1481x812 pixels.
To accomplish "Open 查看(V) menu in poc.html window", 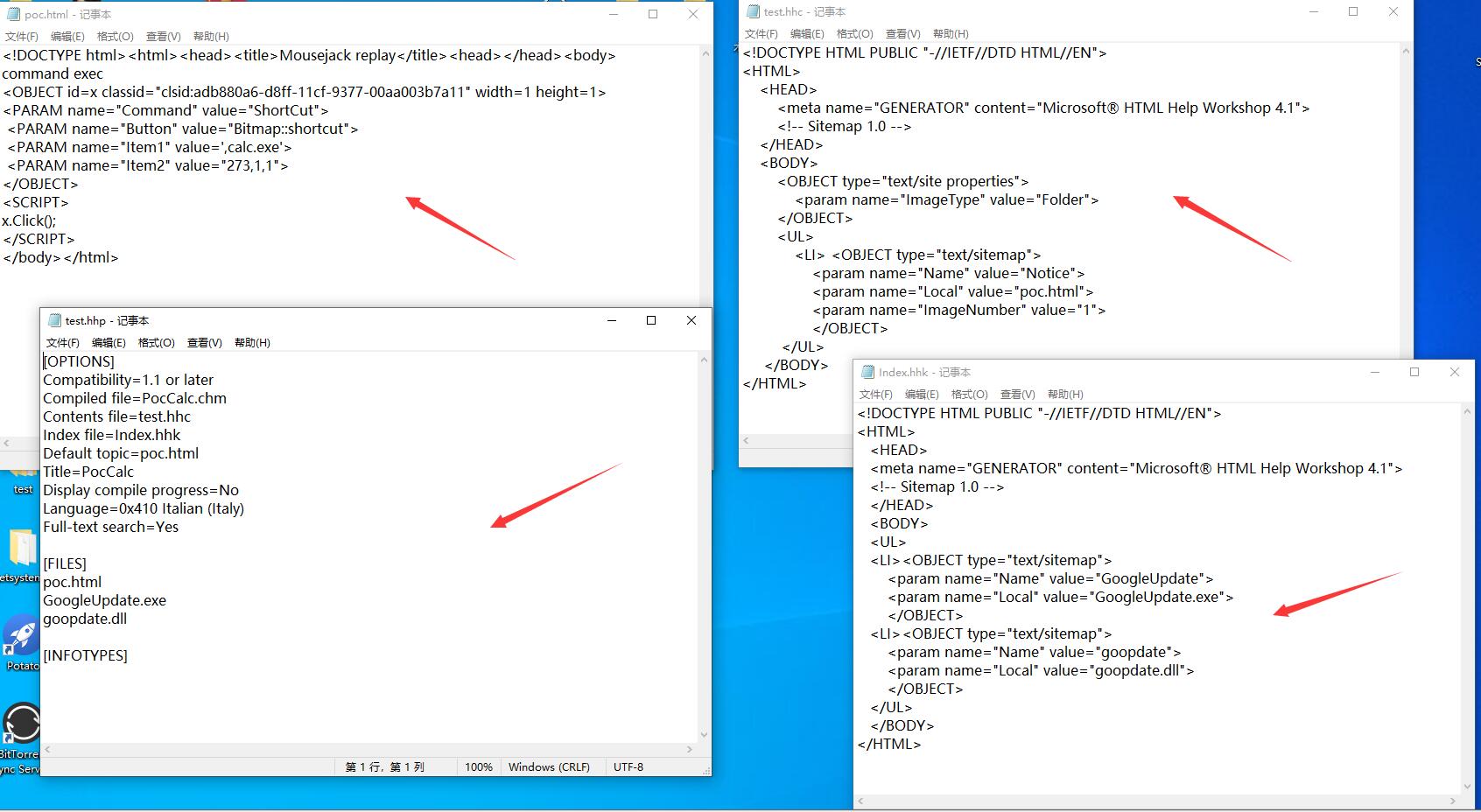I will tap(163, 36).
